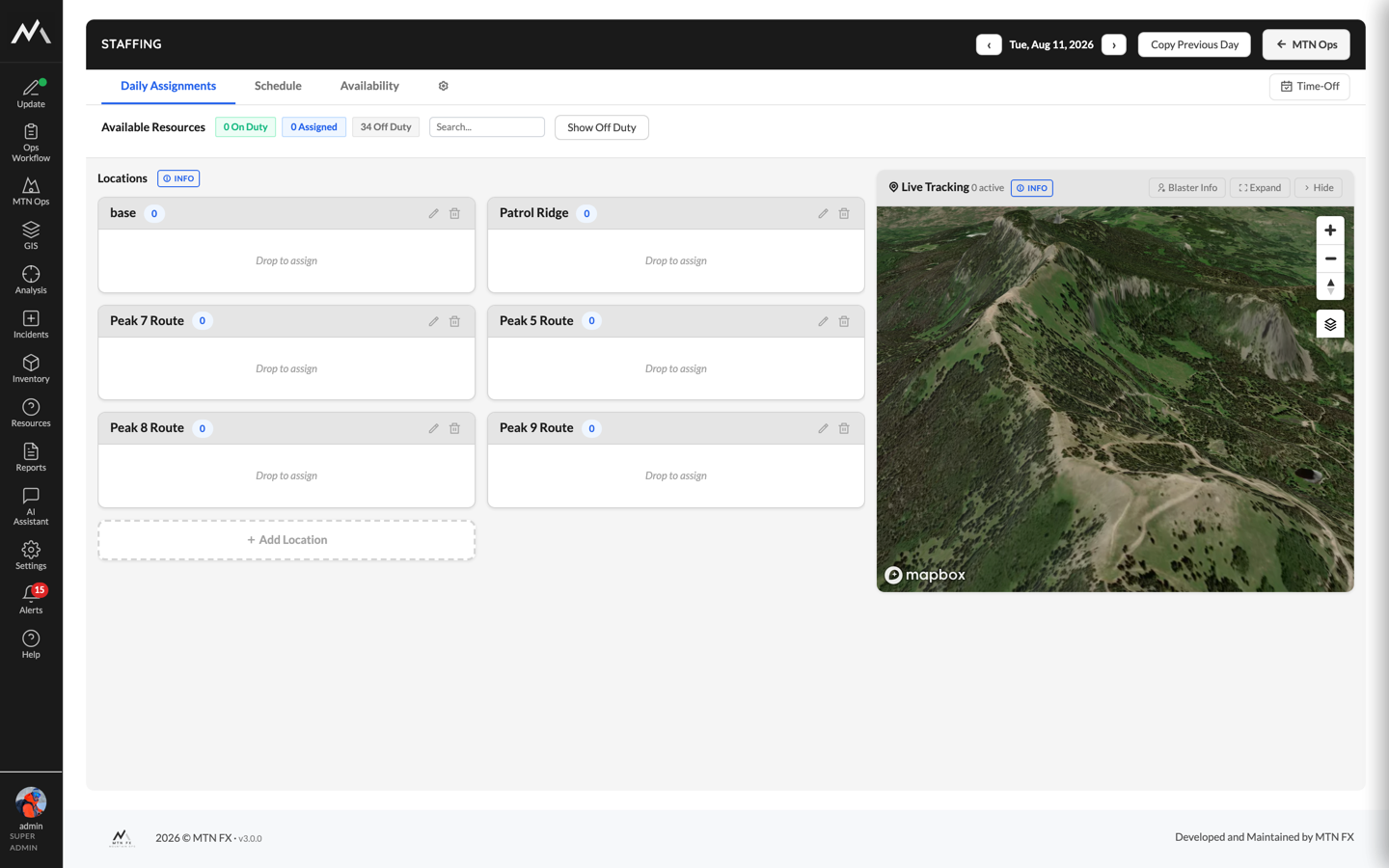The height and width of the screenshot is (868, 1389).
Task: Open Settings in the sidebar
Action: 31,556
